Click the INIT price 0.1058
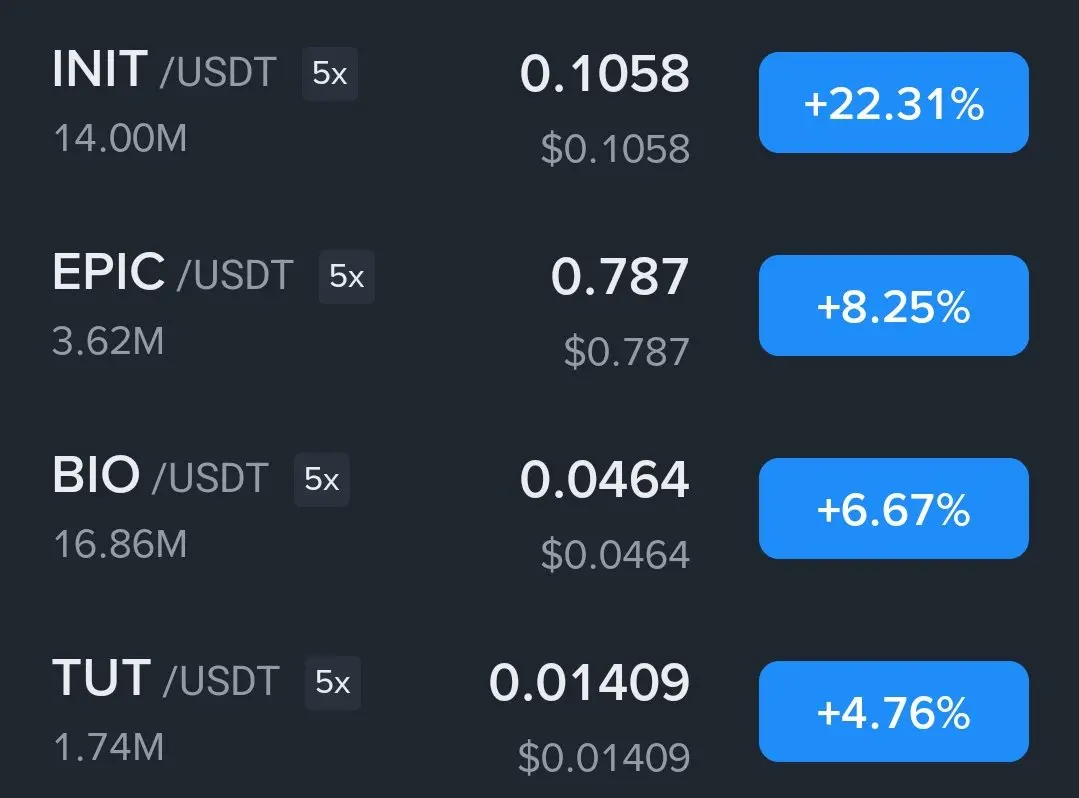The width and height of the screenshot is (1079, 798). point(605,74)
